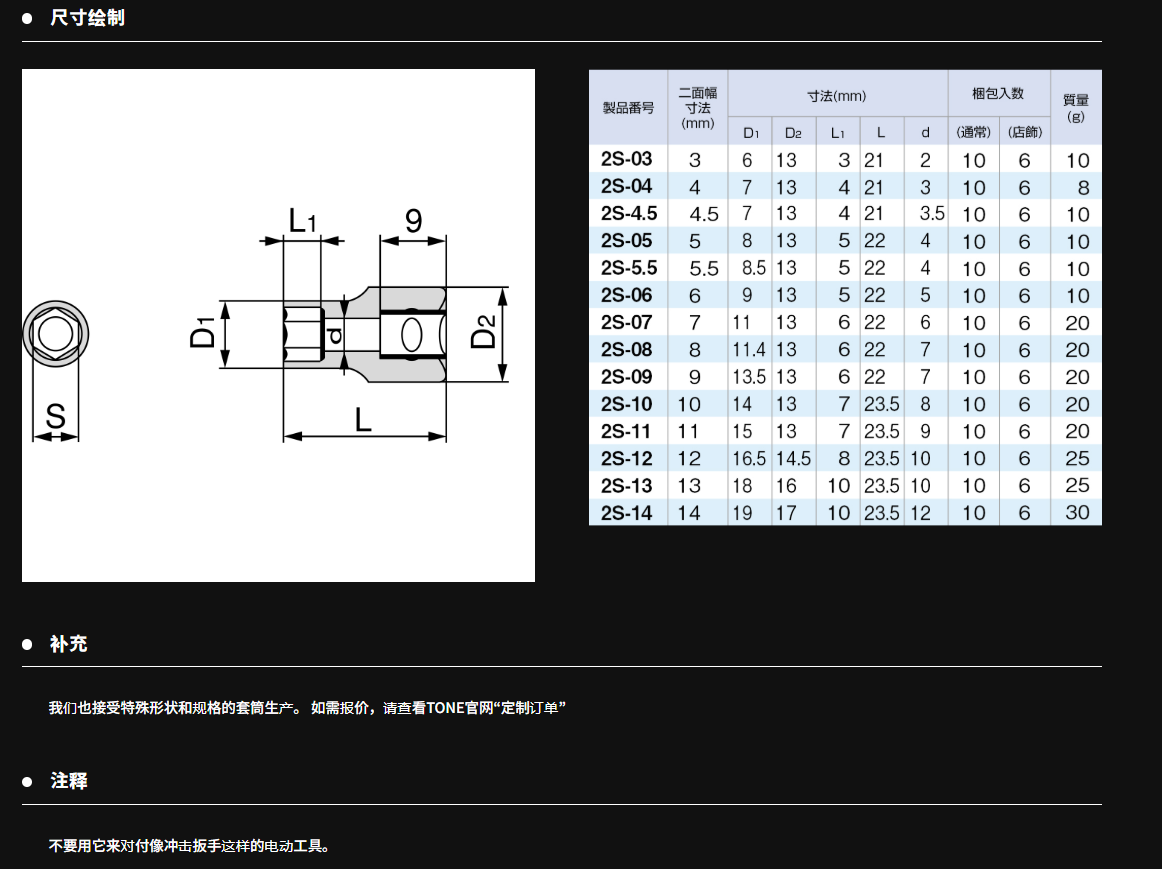Click the 尺寸绘制 section heading
This screenshot has width=1162, height=869.
(x=87, y=18)
